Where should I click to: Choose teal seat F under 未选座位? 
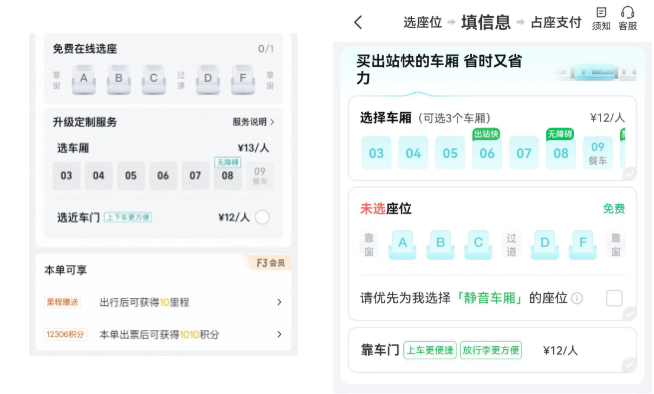583,245
